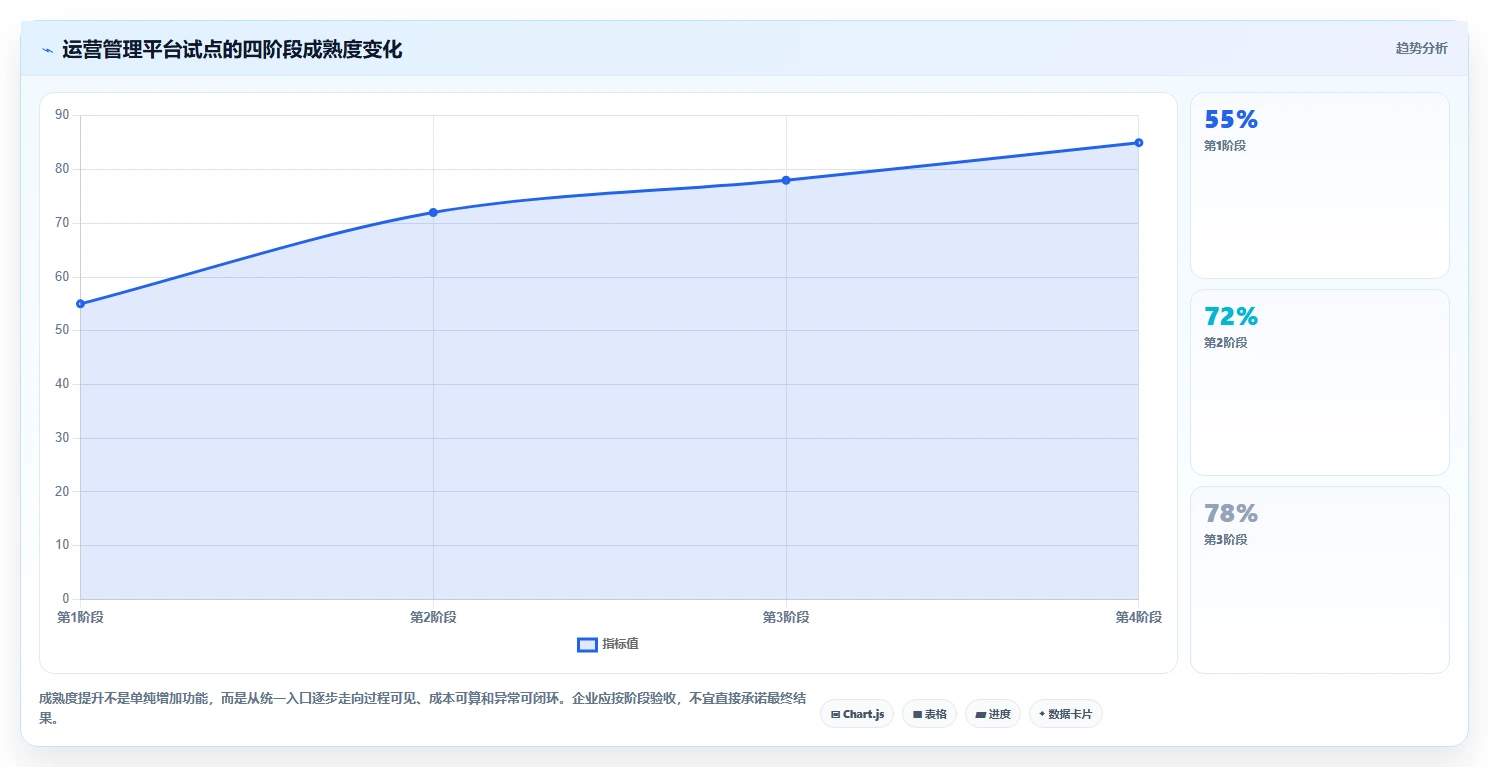This screenshot has height=767, width=1489.
Task: Click the 第3阶段 data point at 78
Action: coord(786,180)
